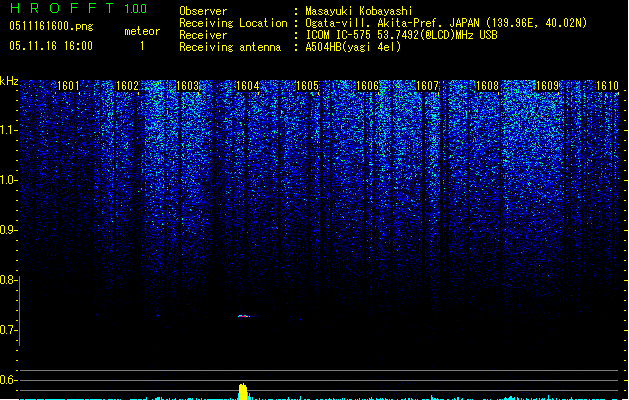Click meteor count value 1
Screen dimensions: 629x400
click(x=142, y=46)
